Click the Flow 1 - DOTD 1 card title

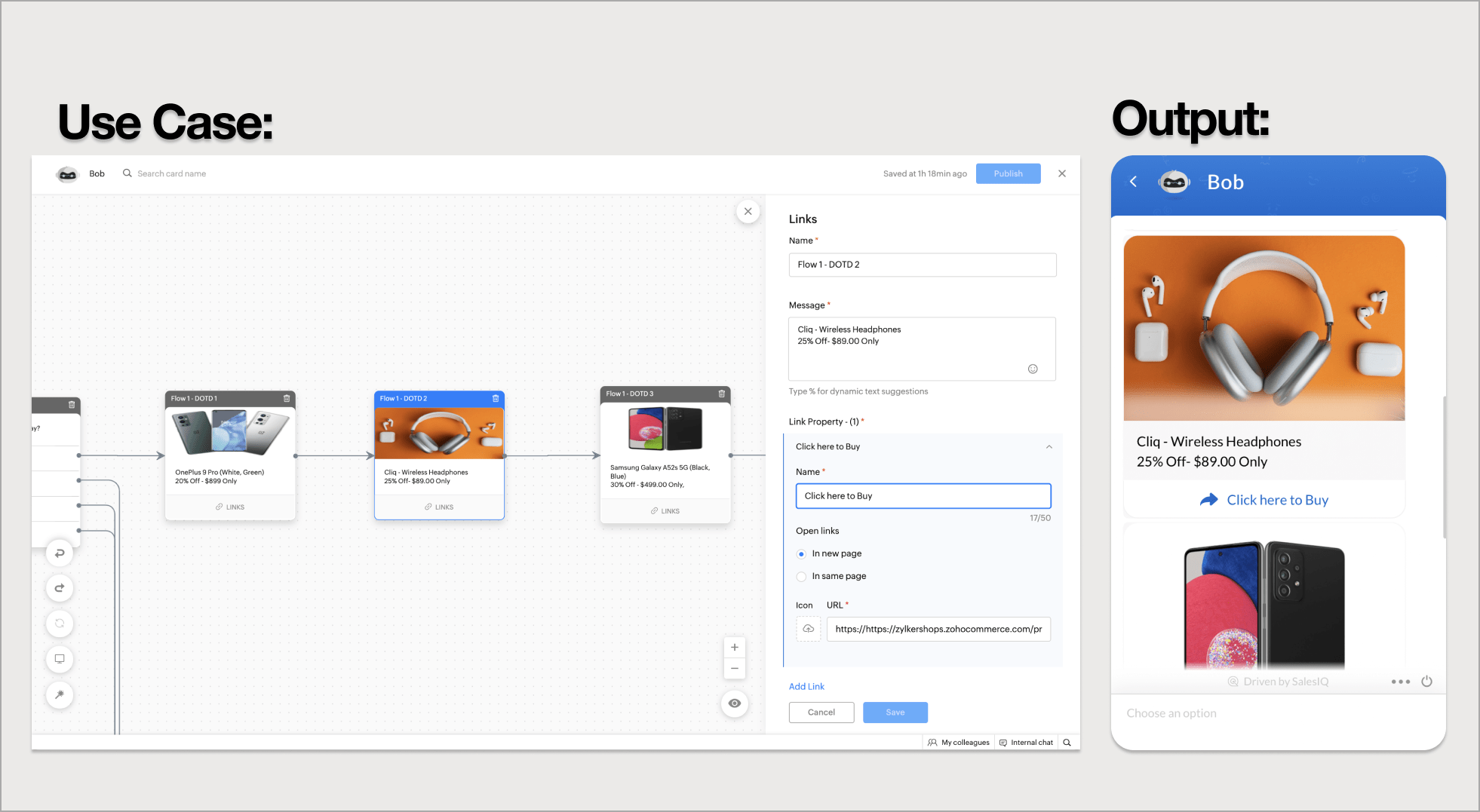pyautogui.click(x=194, y=398)
